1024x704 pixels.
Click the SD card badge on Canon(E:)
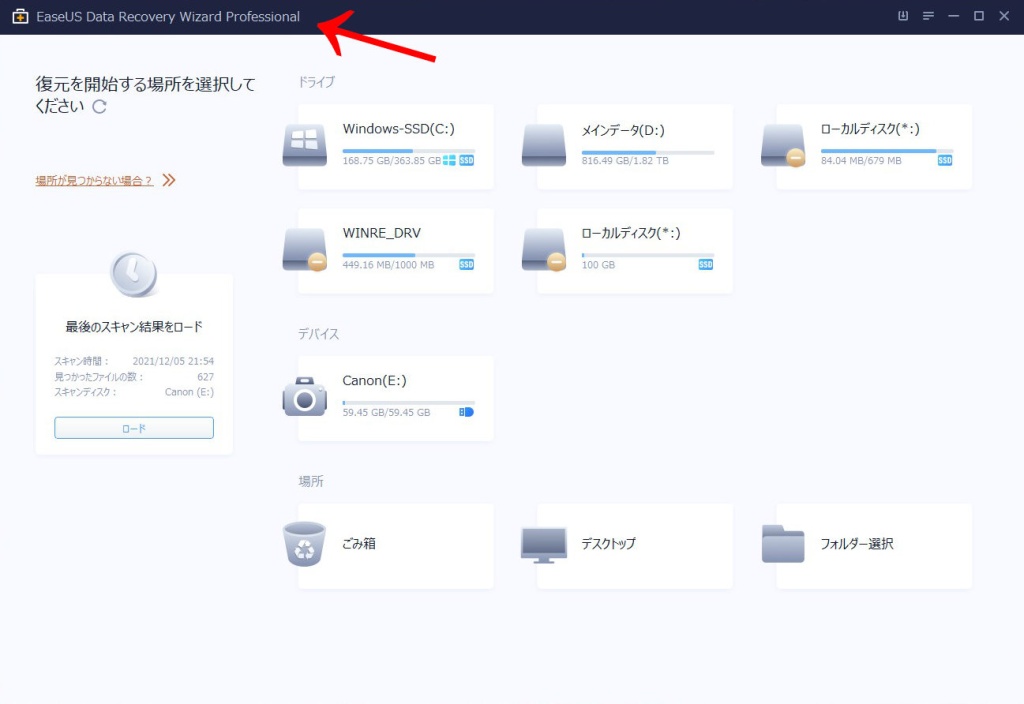pyautogui.click(x=466, y=412)
